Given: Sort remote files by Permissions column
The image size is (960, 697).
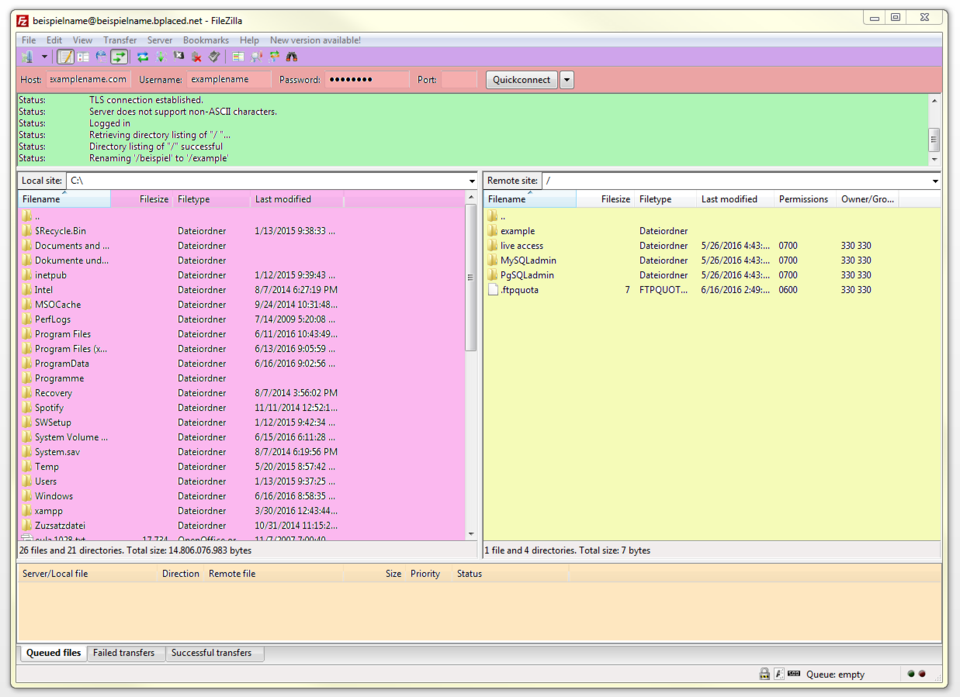Looking at the screenshot, I should click(803, 199).
